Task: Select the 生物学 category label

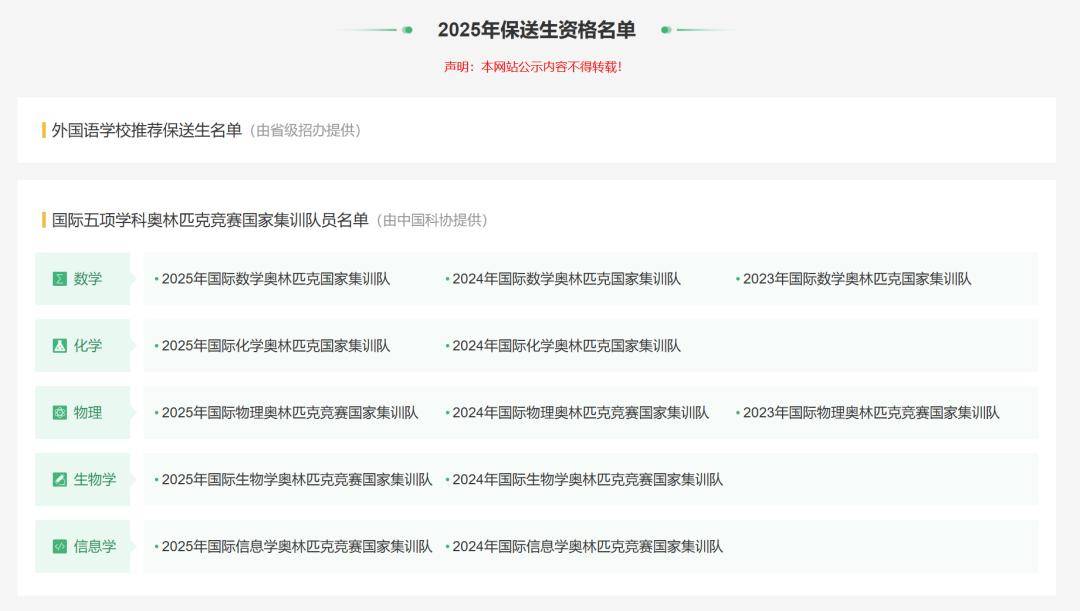Action: pyautogui.click(x=95, y=480)
